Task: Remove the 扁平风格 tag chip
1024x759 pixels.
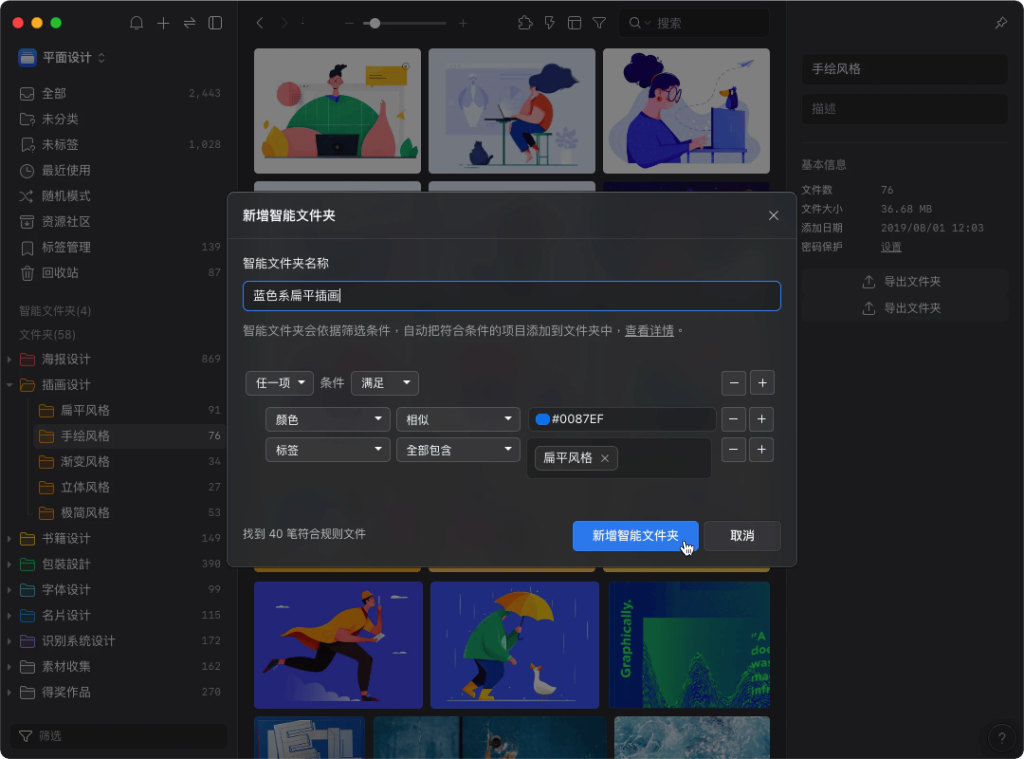Action: click(x=605, y=458)
